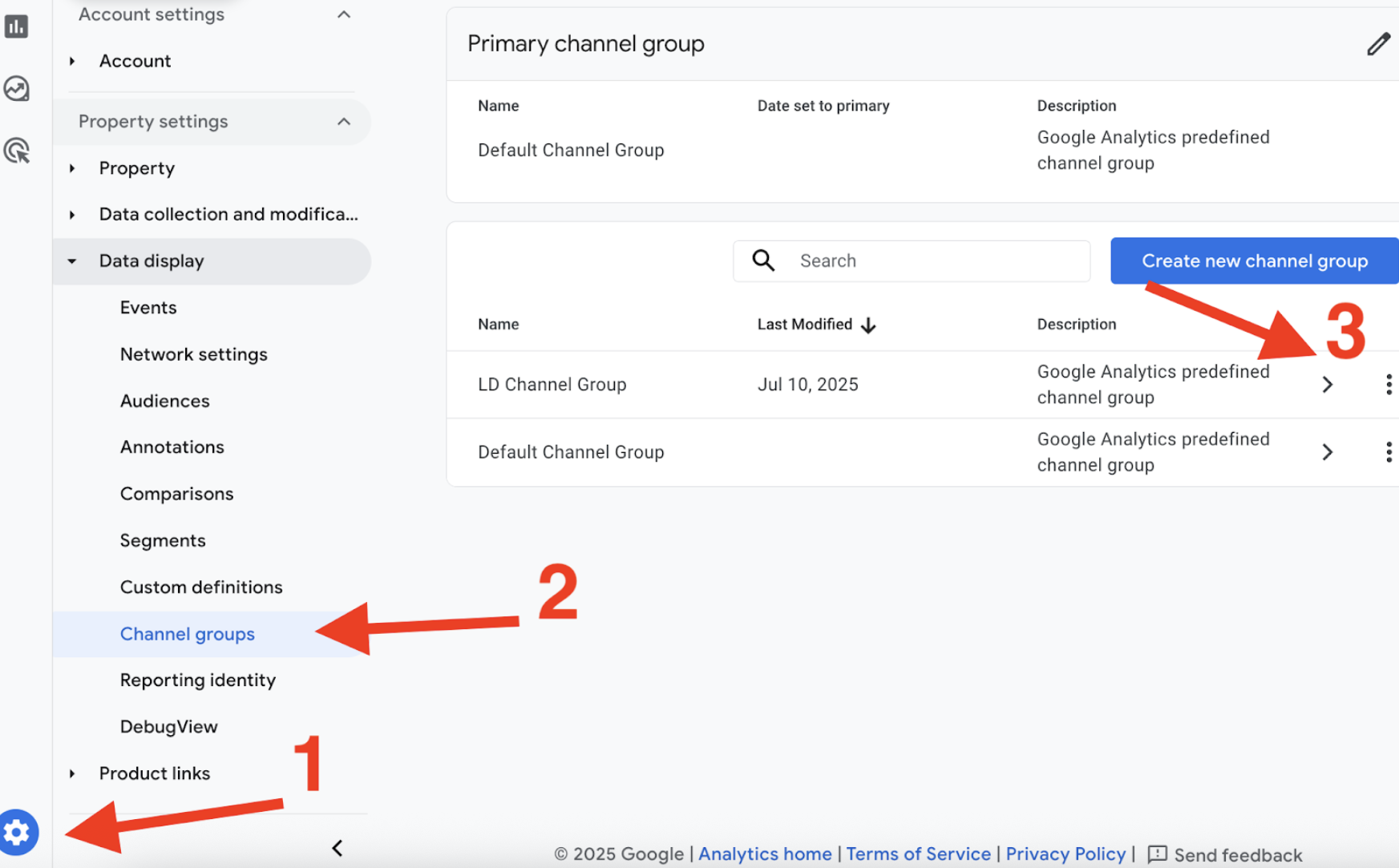Screen dimensions: 1399x868
Task: Click Create new channel group button
Action: [x=1255, y=260]
